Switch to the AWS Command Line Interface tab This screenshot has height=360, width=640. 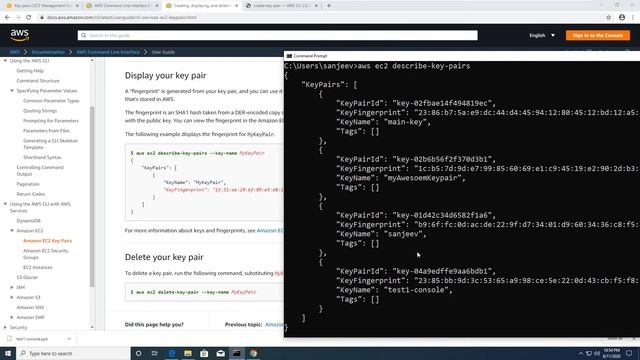pyautogui.click(x=122, y=6)
